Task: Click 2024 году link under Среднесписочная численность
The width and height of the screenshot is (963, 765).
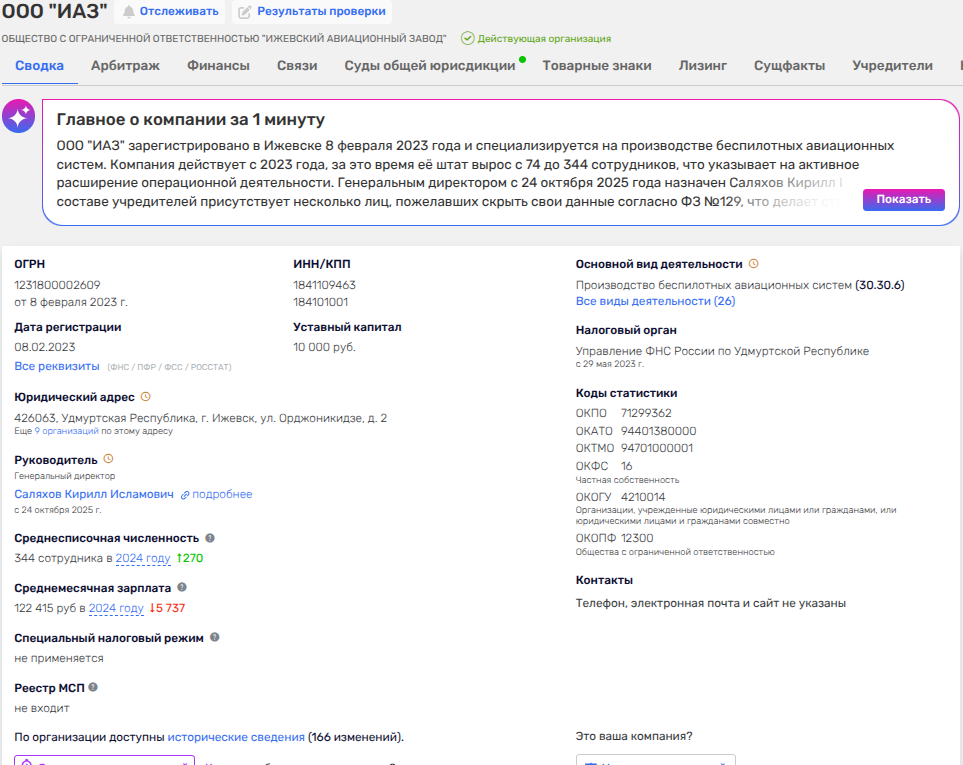Action: pyautogui.click(x=142, y=558)
